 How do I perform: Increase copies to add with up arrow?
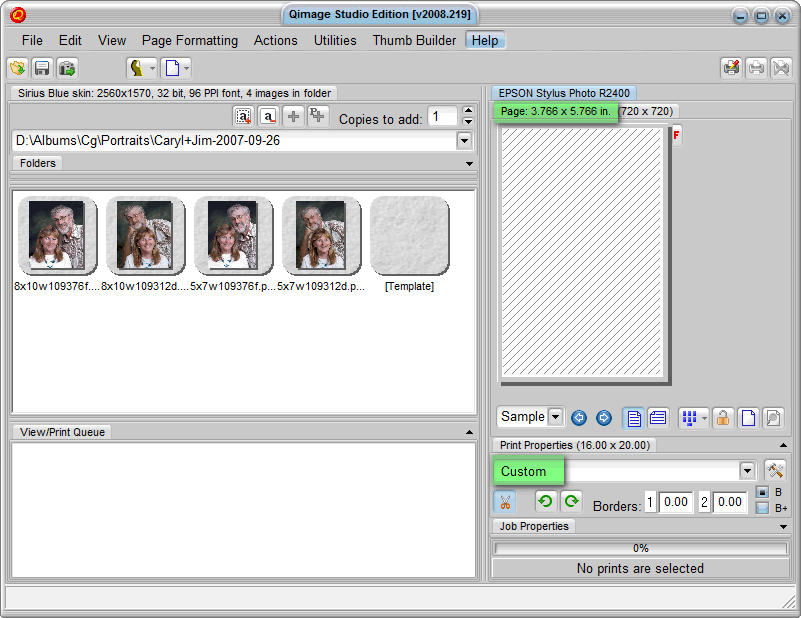pyautogui.click(x=468, y=111)
